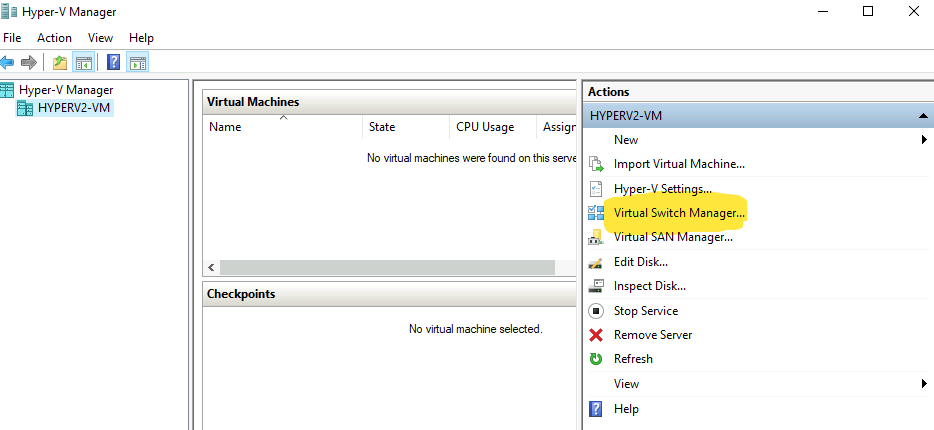The width and height of the screenshot is (934, 430).
Task: Click the Virtual Switch Manager icon
Action: (596, 213)
